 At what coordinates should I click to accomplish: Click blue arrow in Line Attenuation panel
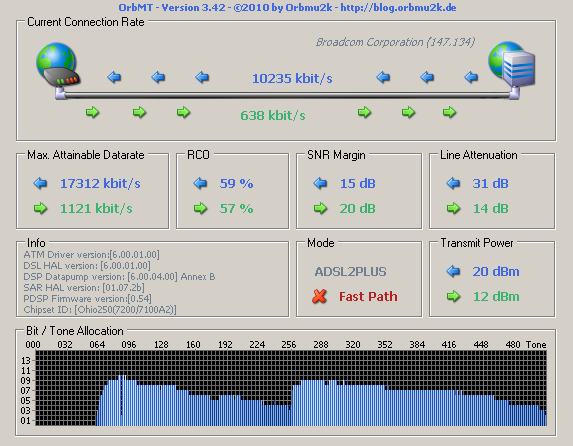(x=453, y=183)
